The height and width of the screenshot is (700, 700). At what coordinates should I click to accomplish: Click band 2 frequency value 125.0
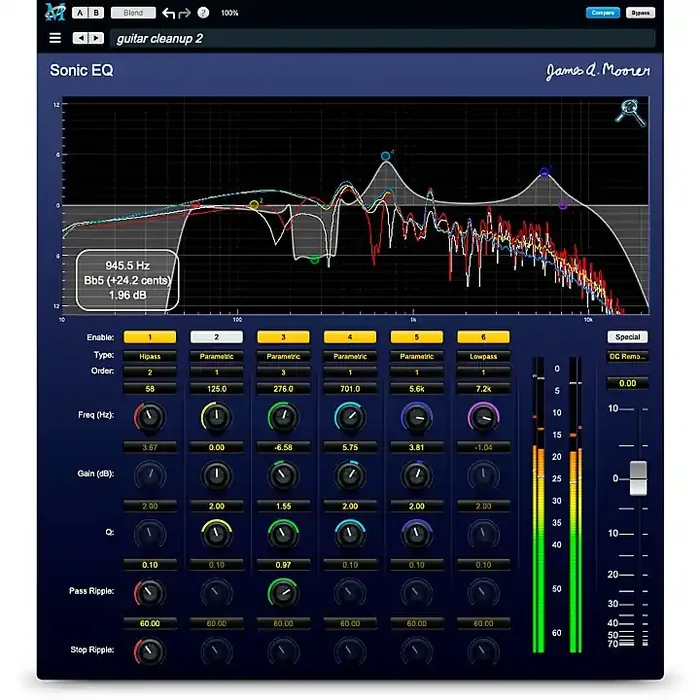click(217, 389)
